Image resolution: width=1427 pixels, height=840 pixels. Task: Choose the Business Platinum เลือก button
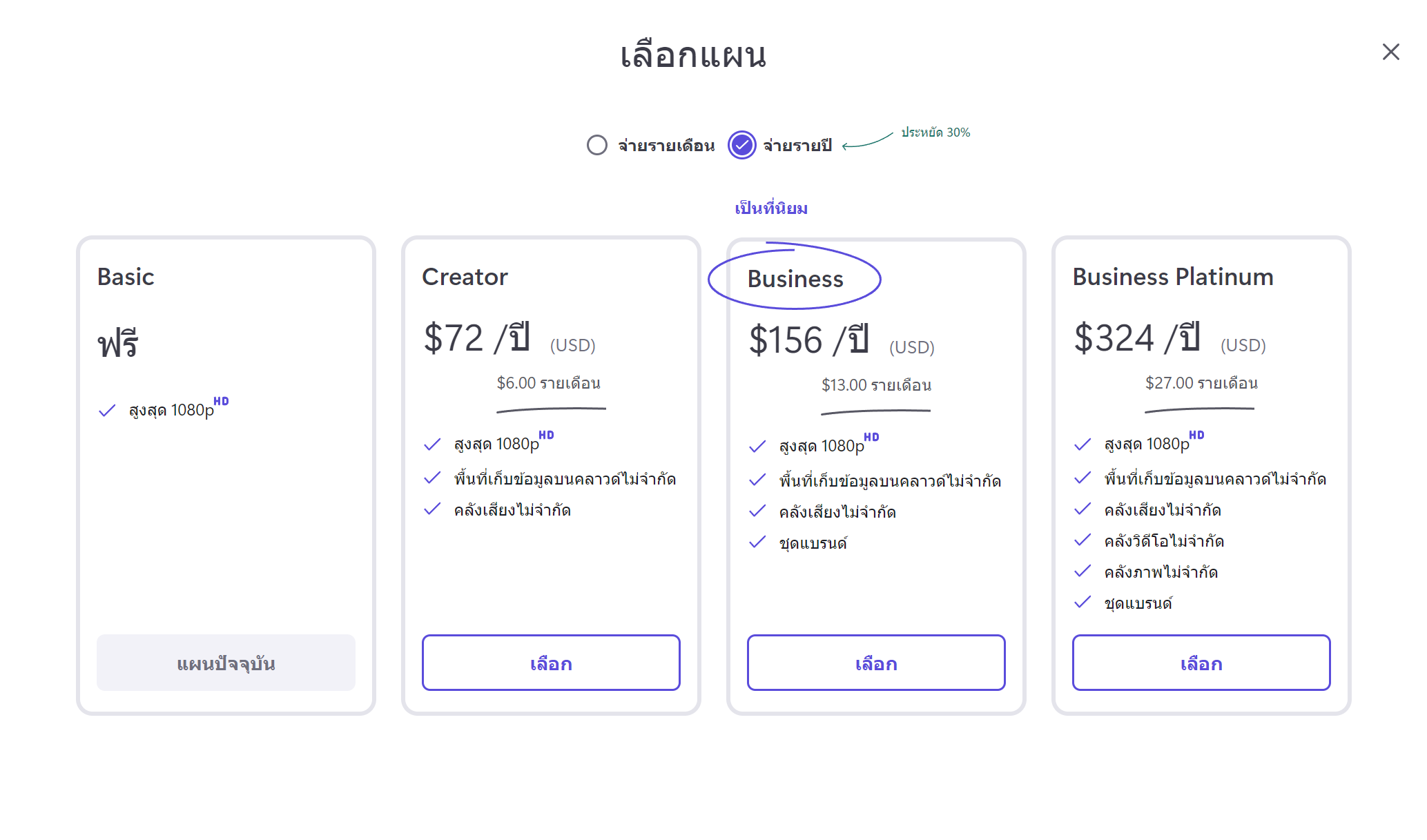click(x=1201, y=663)
